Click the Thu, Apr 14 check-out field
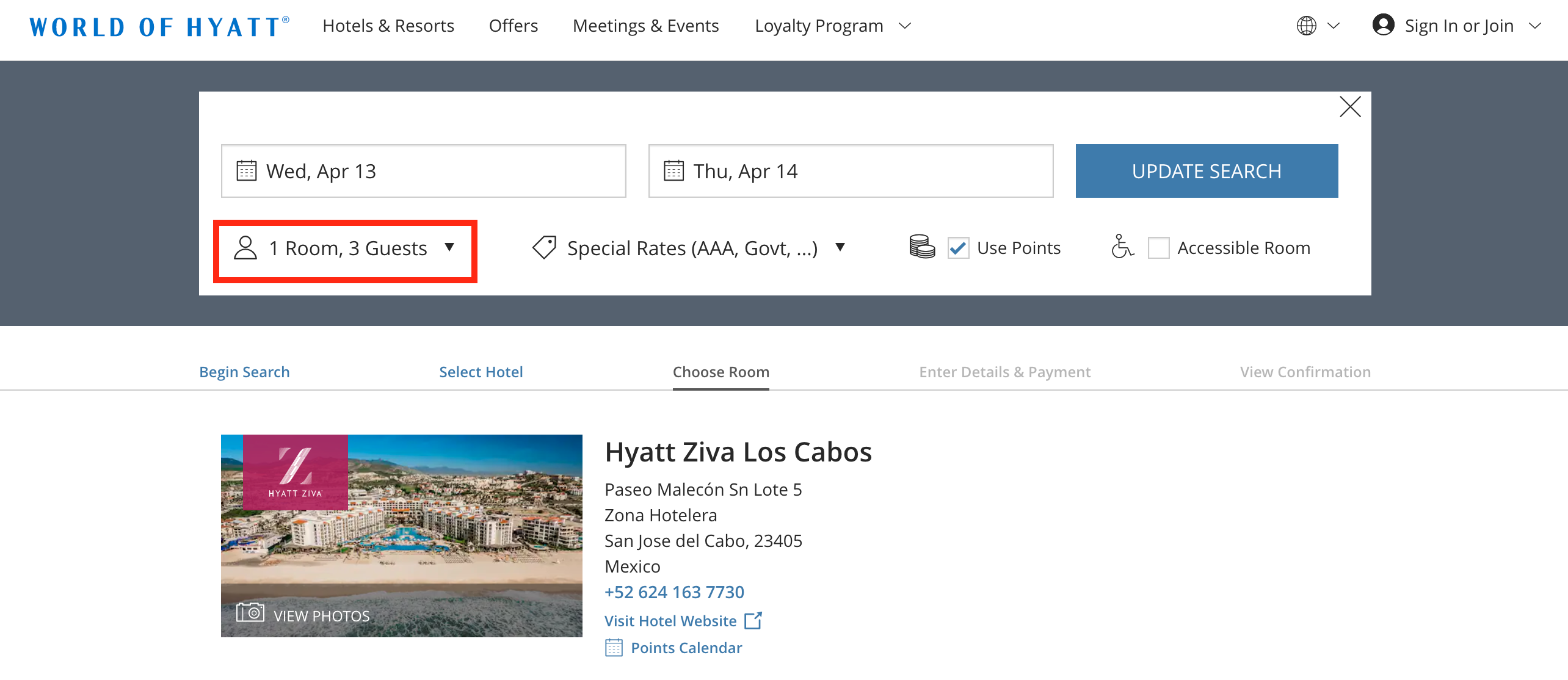This screenshot has width=1568, height=680. (x=851, y=171)
